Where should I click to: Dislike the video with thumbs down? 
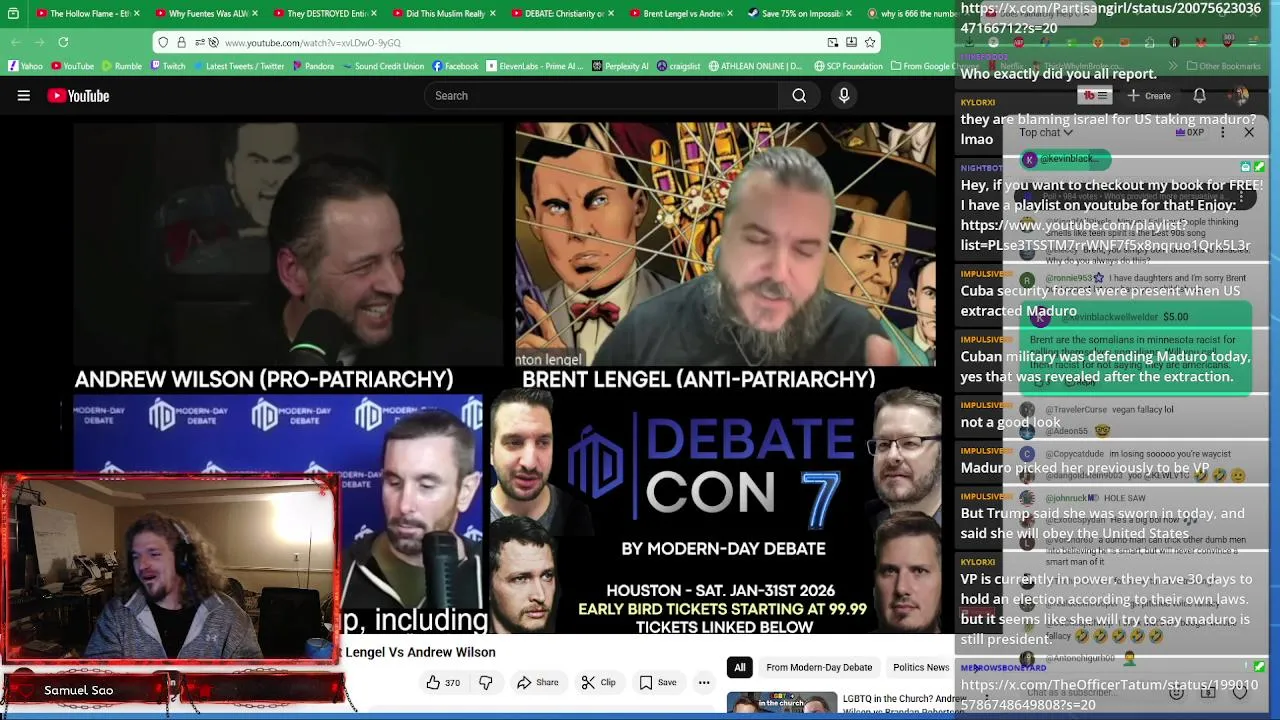(486, 683)
